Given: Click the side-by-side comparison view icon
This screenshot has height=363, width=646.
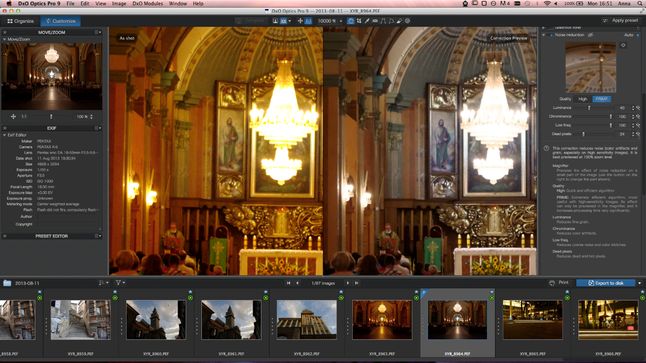Looking at the screenshot, I should tap(283, 21).
